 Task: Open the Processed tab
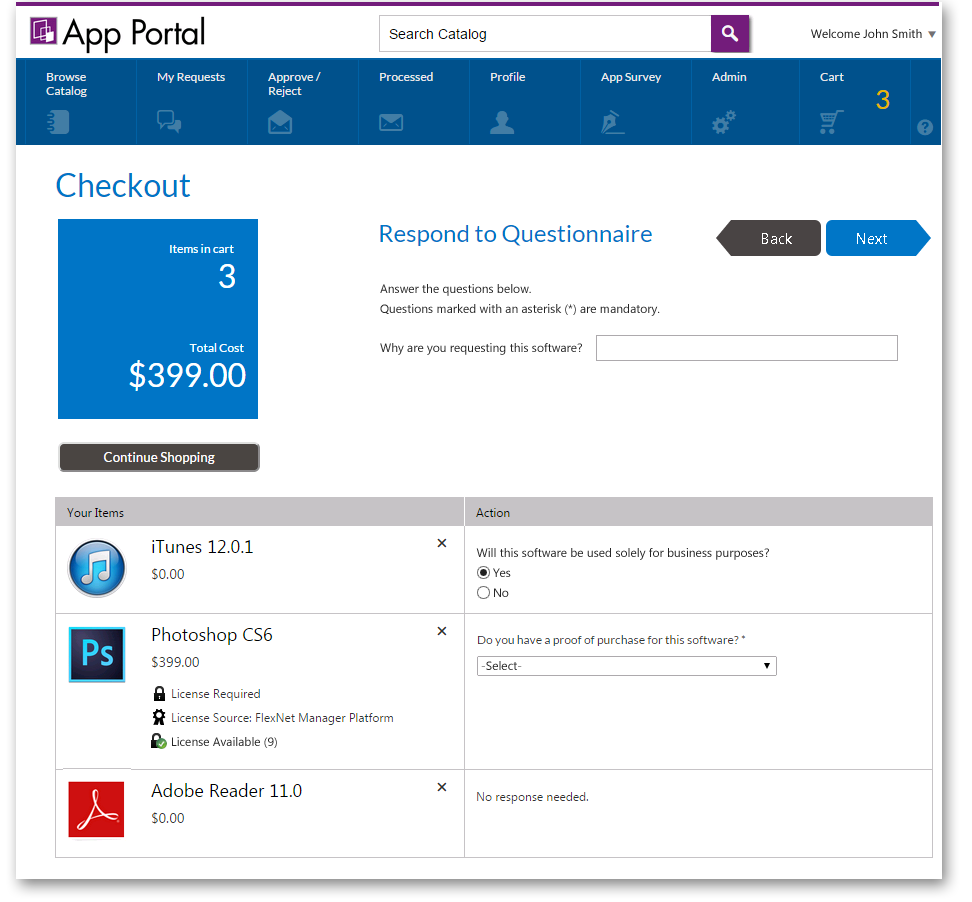pos(404,95)
